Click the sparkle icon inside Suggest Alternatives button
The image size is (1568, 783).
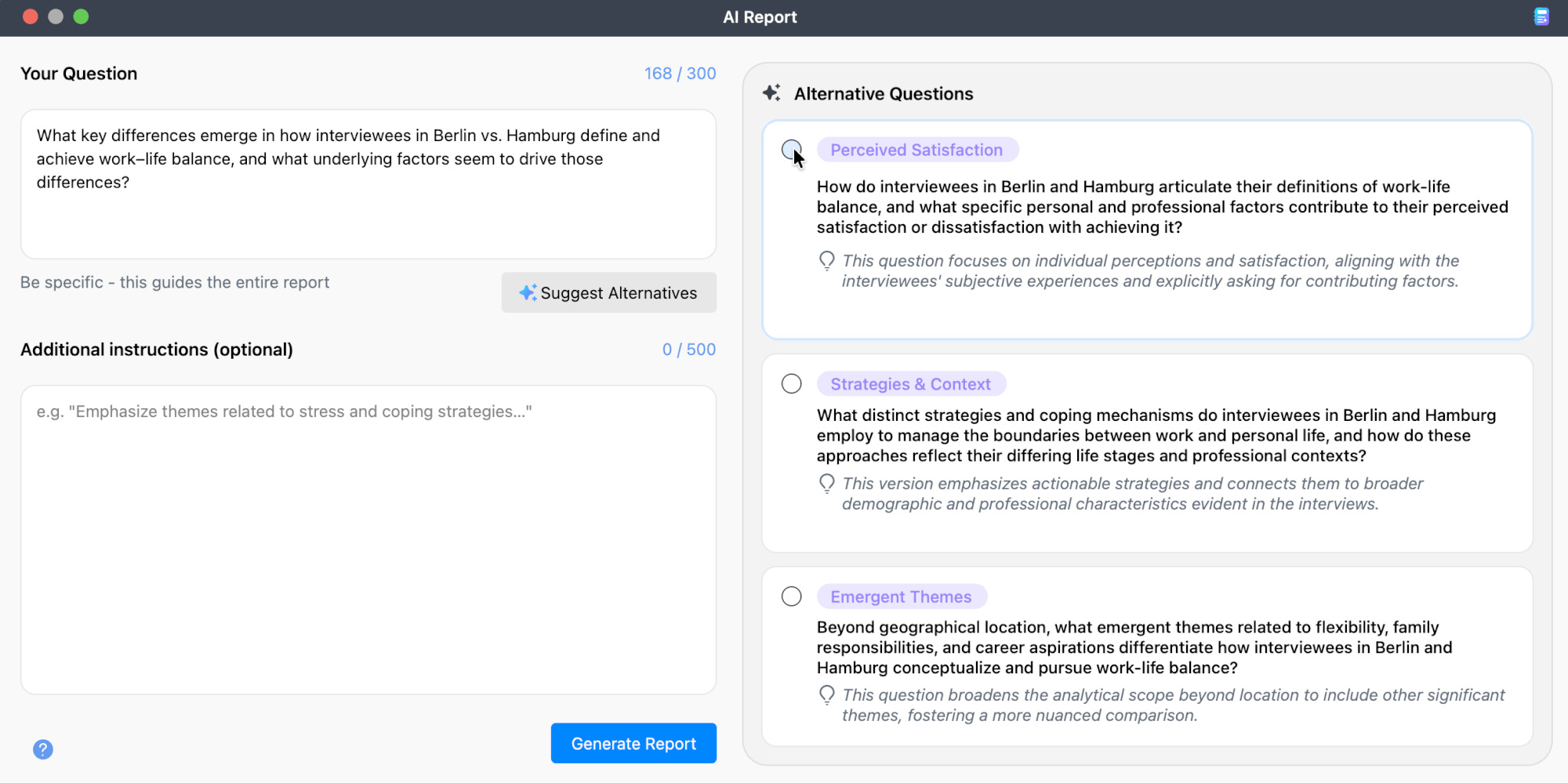(x=529, y=292)
